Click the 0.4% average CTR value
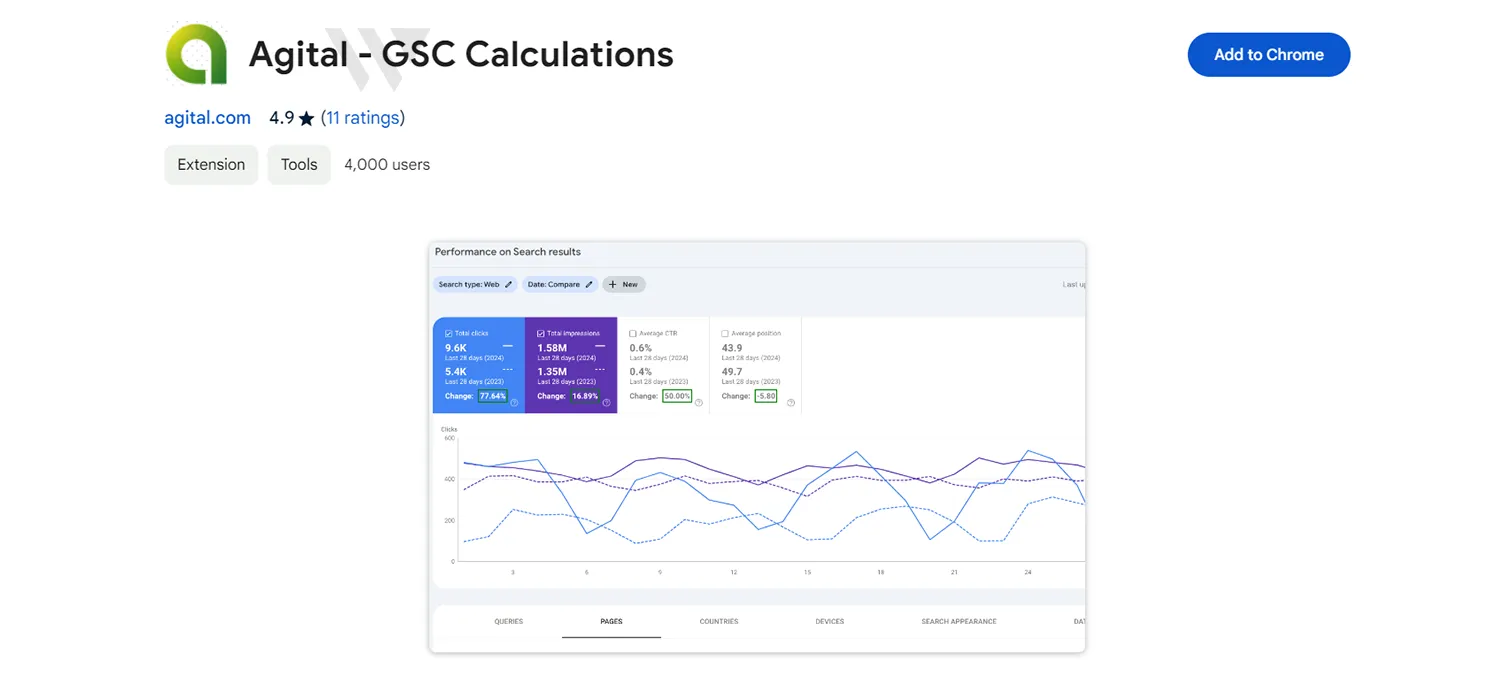Screen dimensions: 1500x700 click(x=641, y=372)
